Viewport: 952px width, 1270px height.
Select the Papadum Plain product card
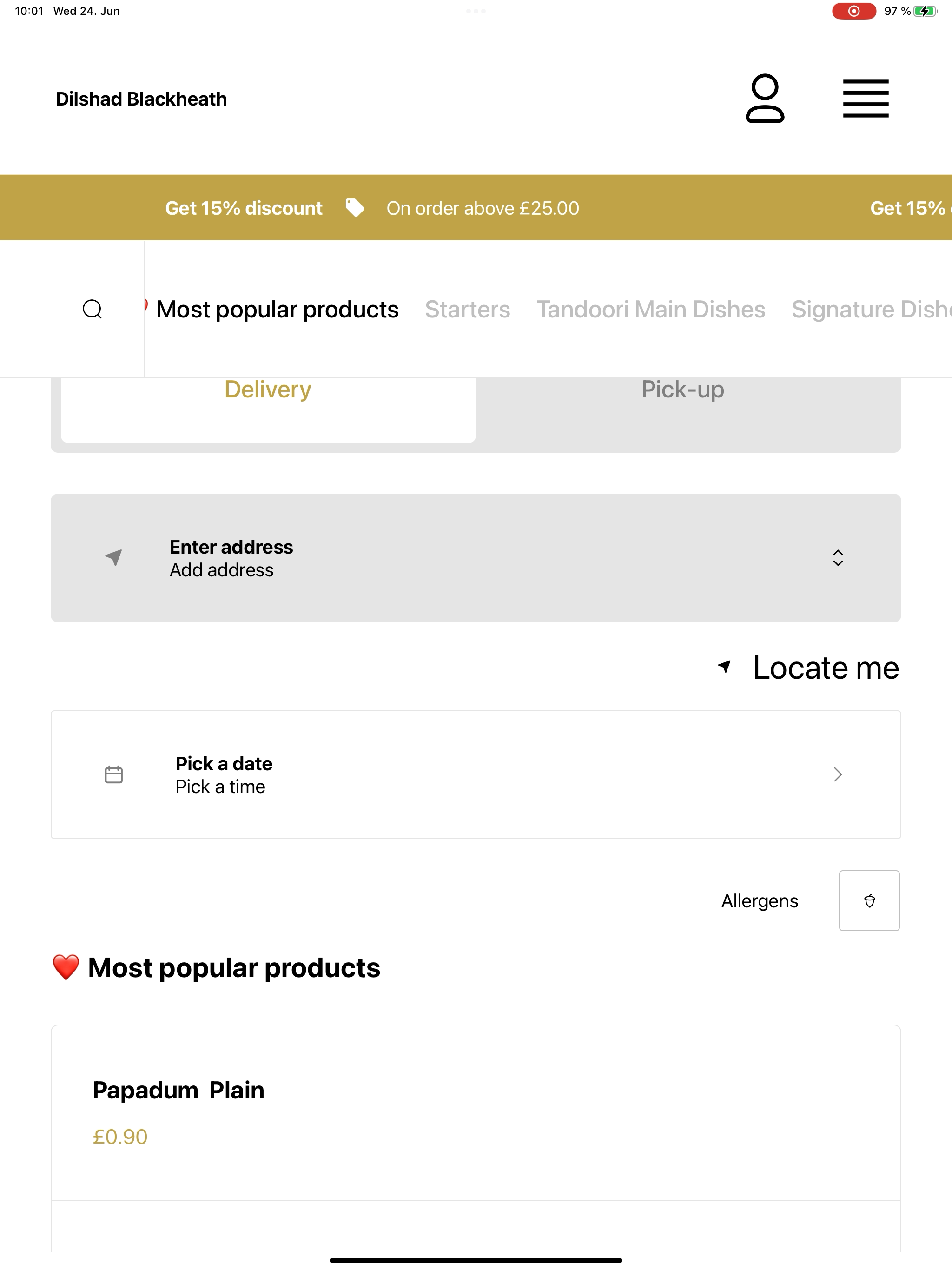point(476,1113)
